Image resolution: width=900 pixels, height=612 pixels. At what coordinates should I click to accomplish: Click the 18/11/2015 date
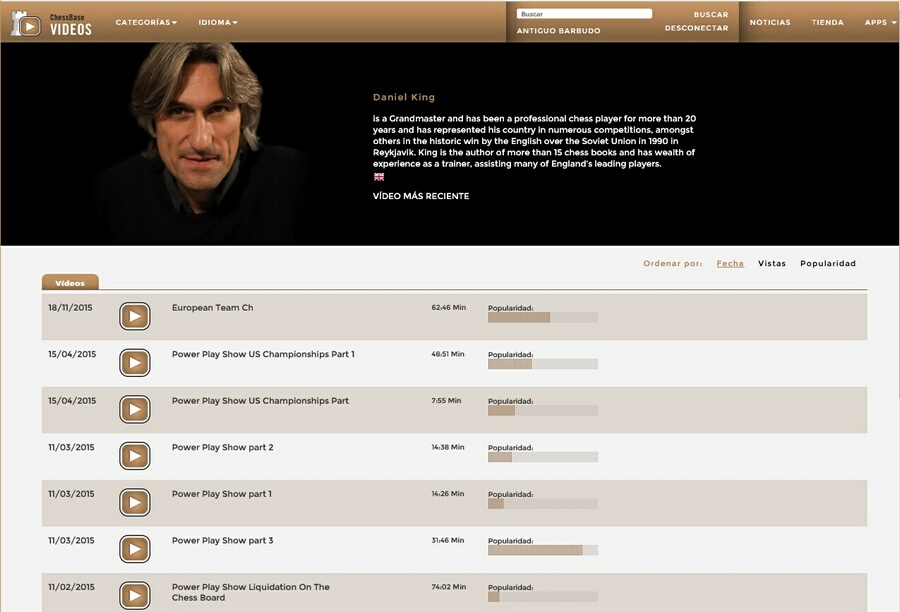(70, 308)
